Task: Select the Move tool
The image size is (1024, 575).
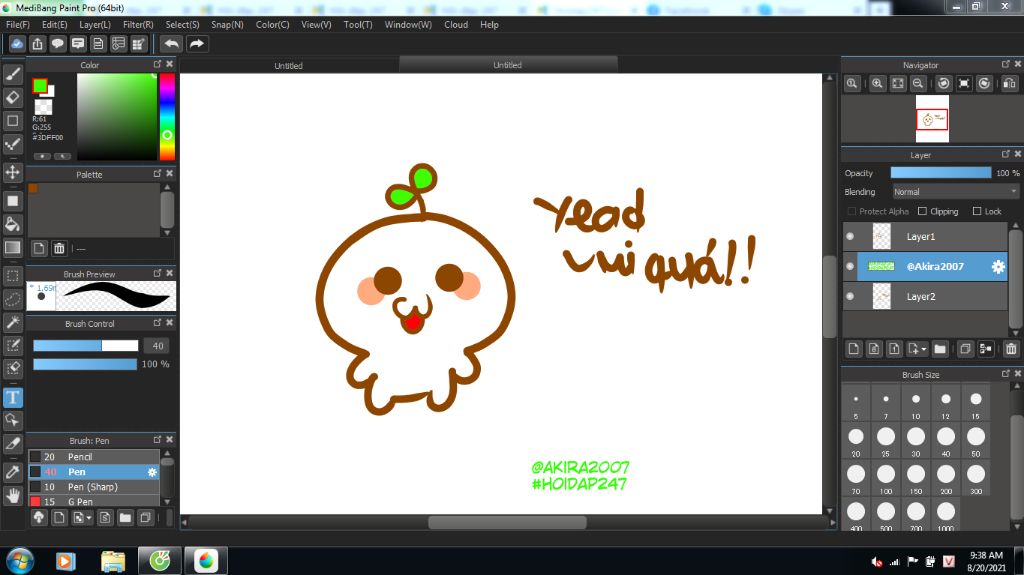Action: (x=12, y=172)
